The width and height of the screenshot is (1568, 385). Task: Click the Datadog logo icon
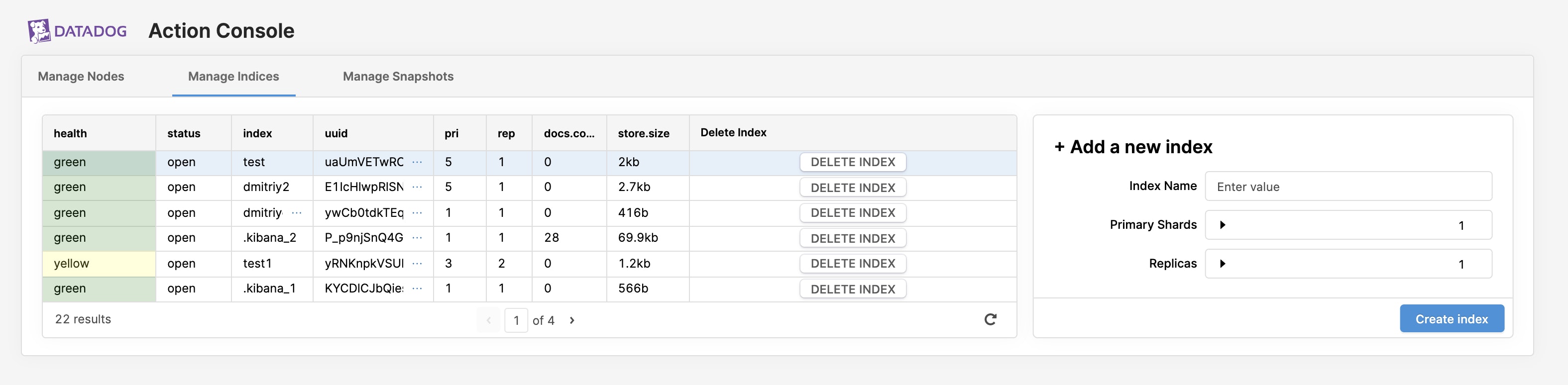(39, 31)
